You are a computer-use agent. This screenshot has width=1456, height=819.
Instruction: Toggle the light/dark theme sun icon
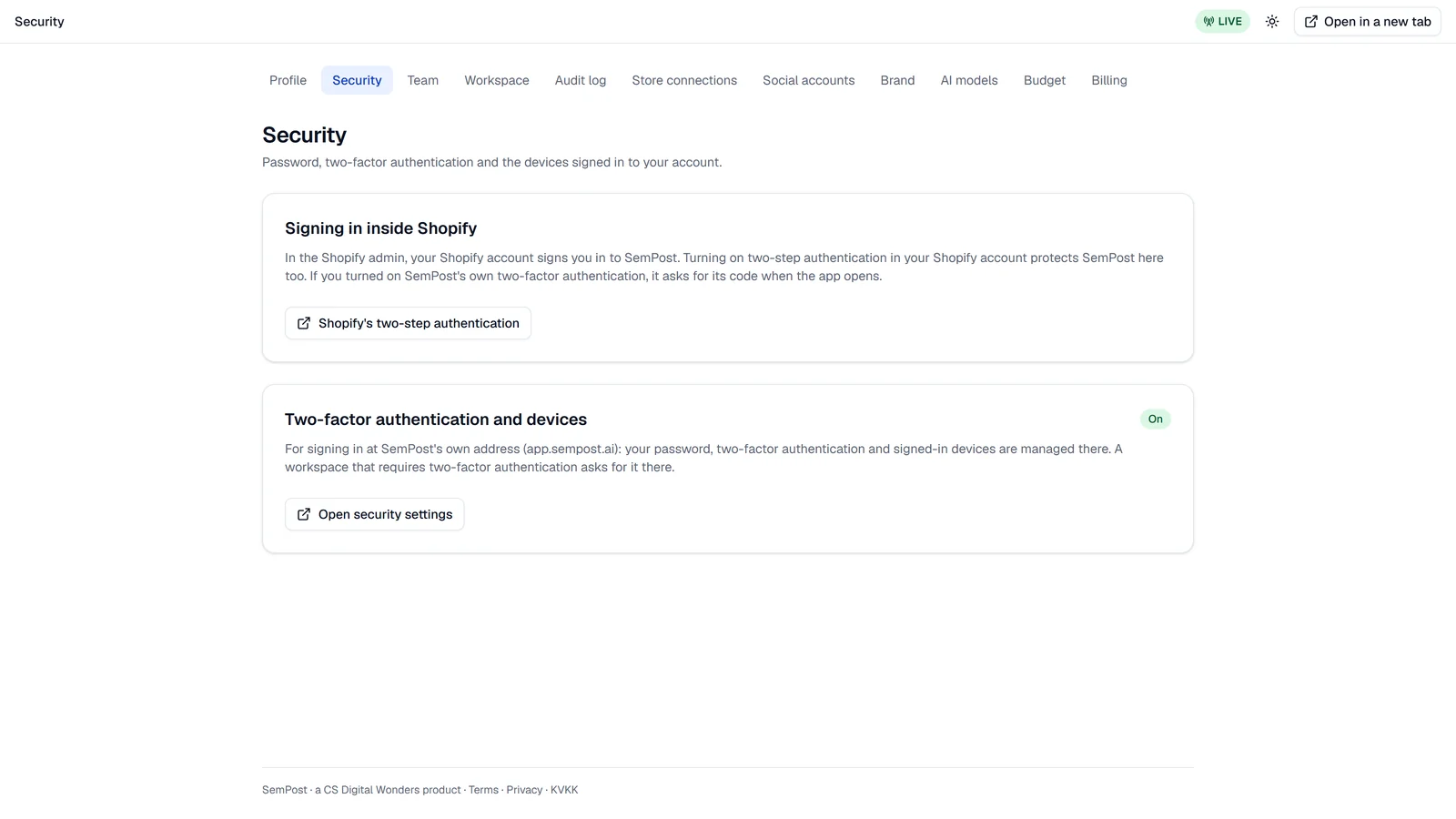coord(1272,22)
